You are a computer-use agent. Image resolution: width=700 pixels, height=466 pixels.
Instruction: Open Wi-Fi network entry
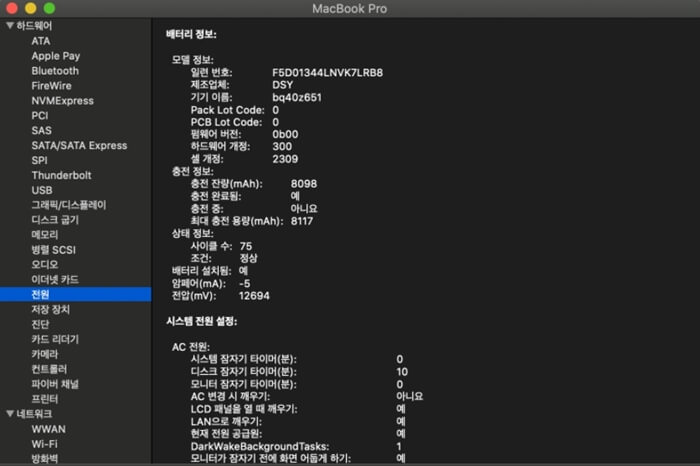pos(45,444)
